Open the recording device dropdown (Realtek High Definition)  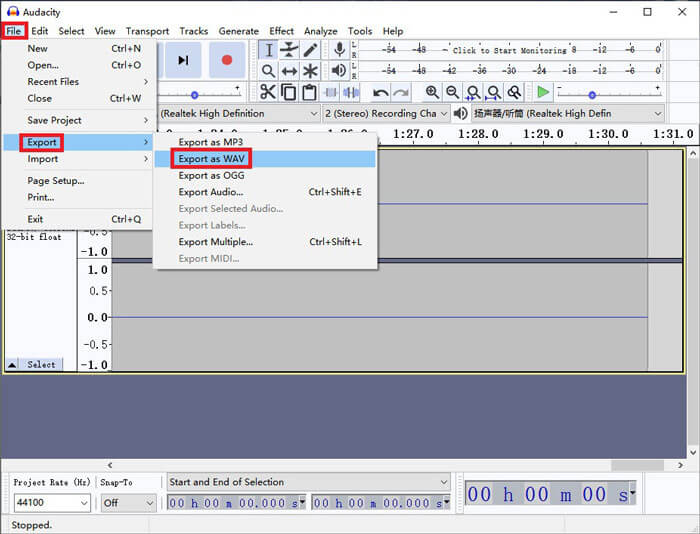point(239,113)
